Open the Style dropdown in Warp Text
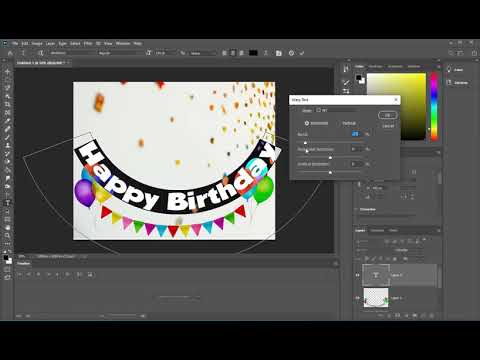The image size is (480, 360). click(x=337, y=110)
